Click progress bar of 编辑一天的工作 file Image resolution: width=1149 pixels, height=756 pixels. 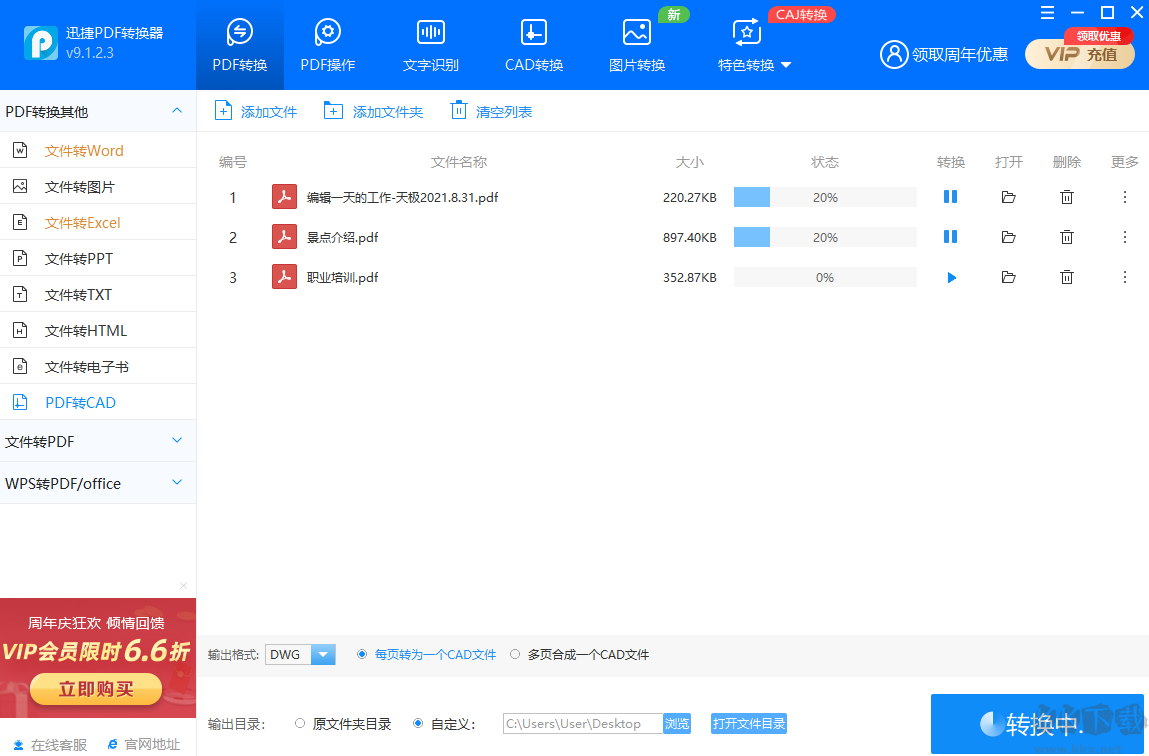(825, 197)
